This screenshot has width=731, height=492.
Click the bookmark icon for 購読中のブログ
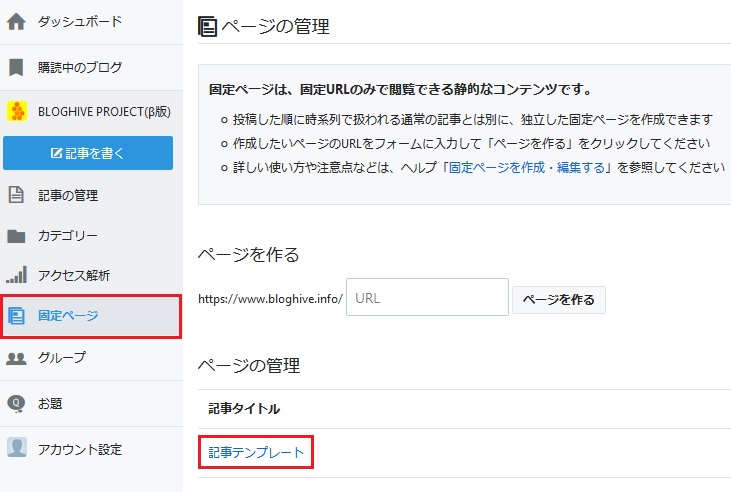[16, 67]
